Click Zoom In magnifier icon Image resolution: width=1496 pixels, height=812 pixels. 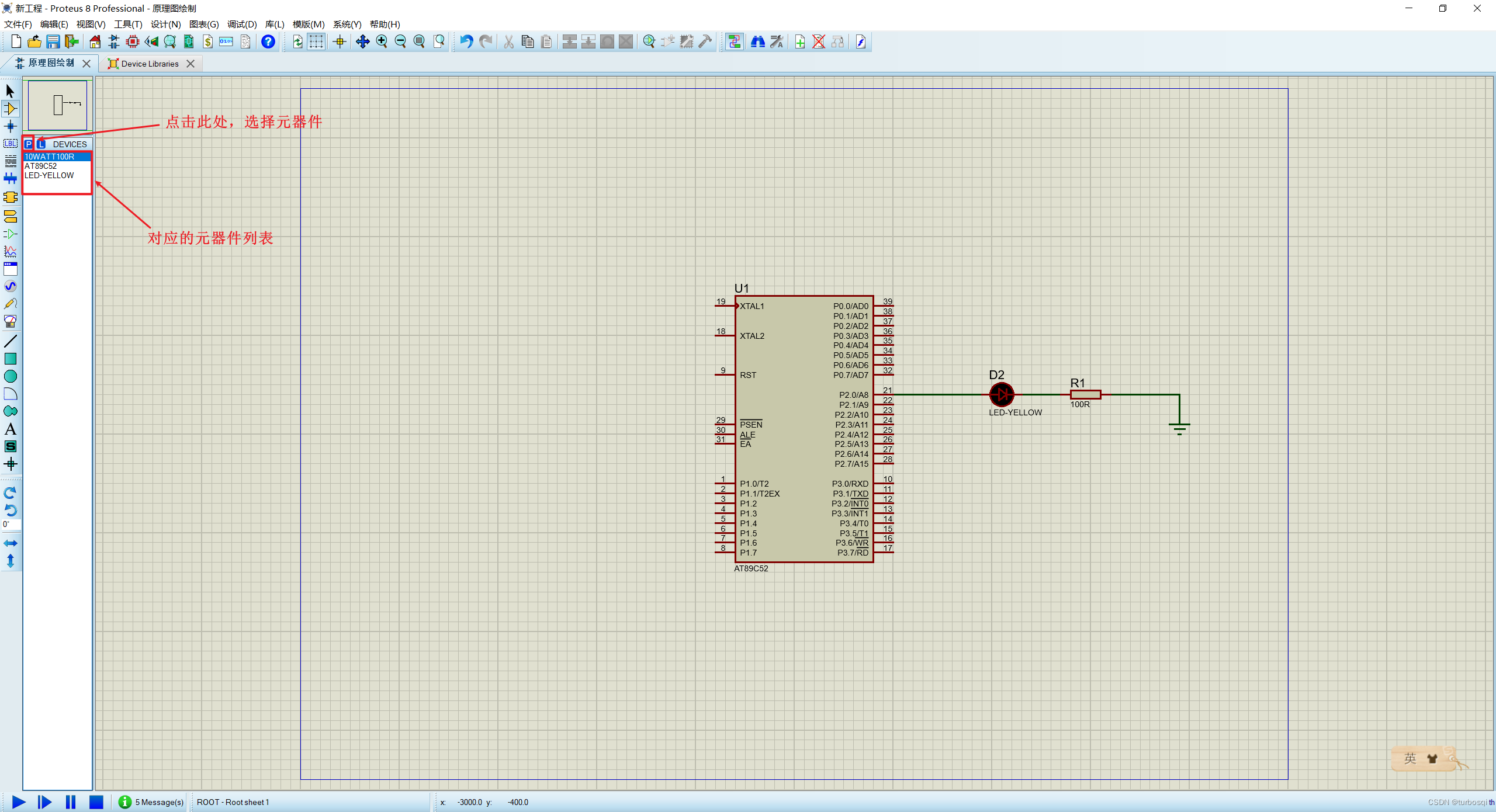click(x=382, y=41)
